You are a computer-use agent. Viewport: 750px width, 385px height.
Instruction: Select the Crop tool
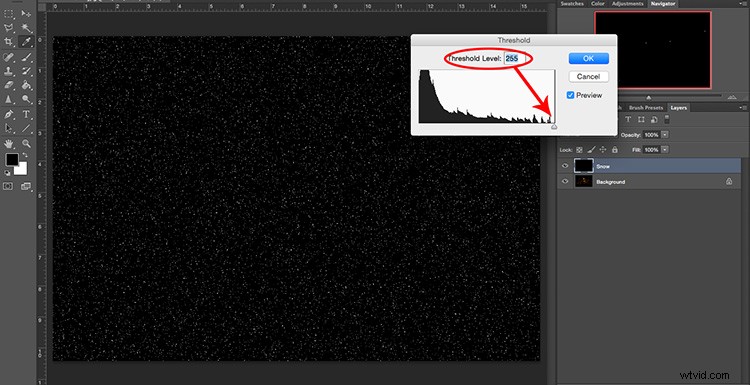tap(9, 41)
